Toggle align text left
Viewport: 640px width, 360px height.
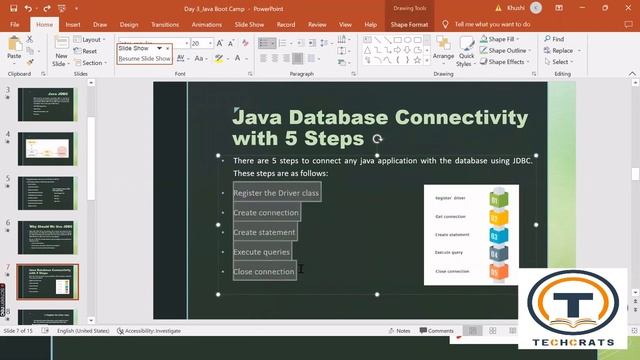click(x=264, y=59)
